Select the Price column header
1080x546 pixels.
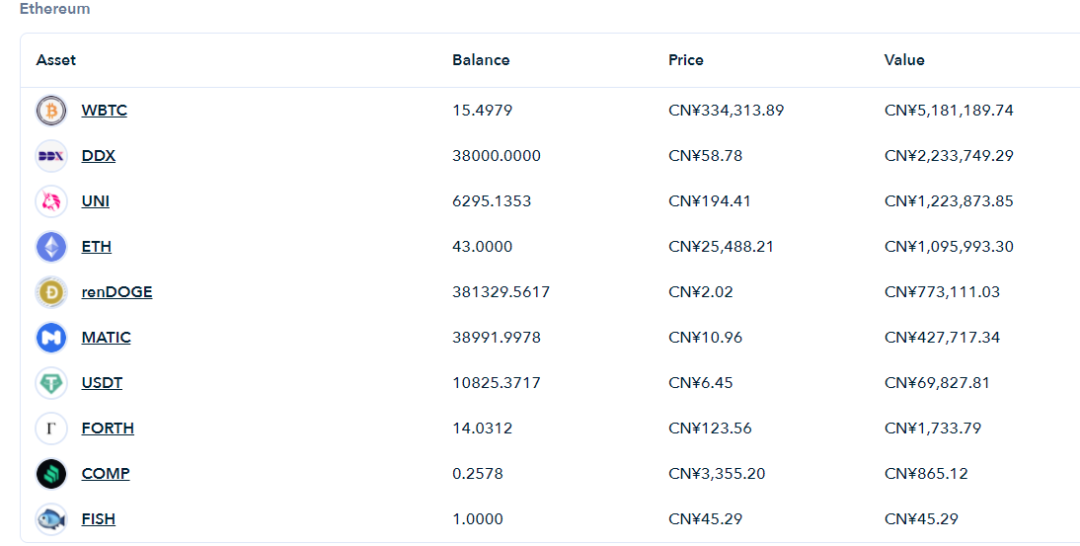pyautogui.click(x=686, y=60)
